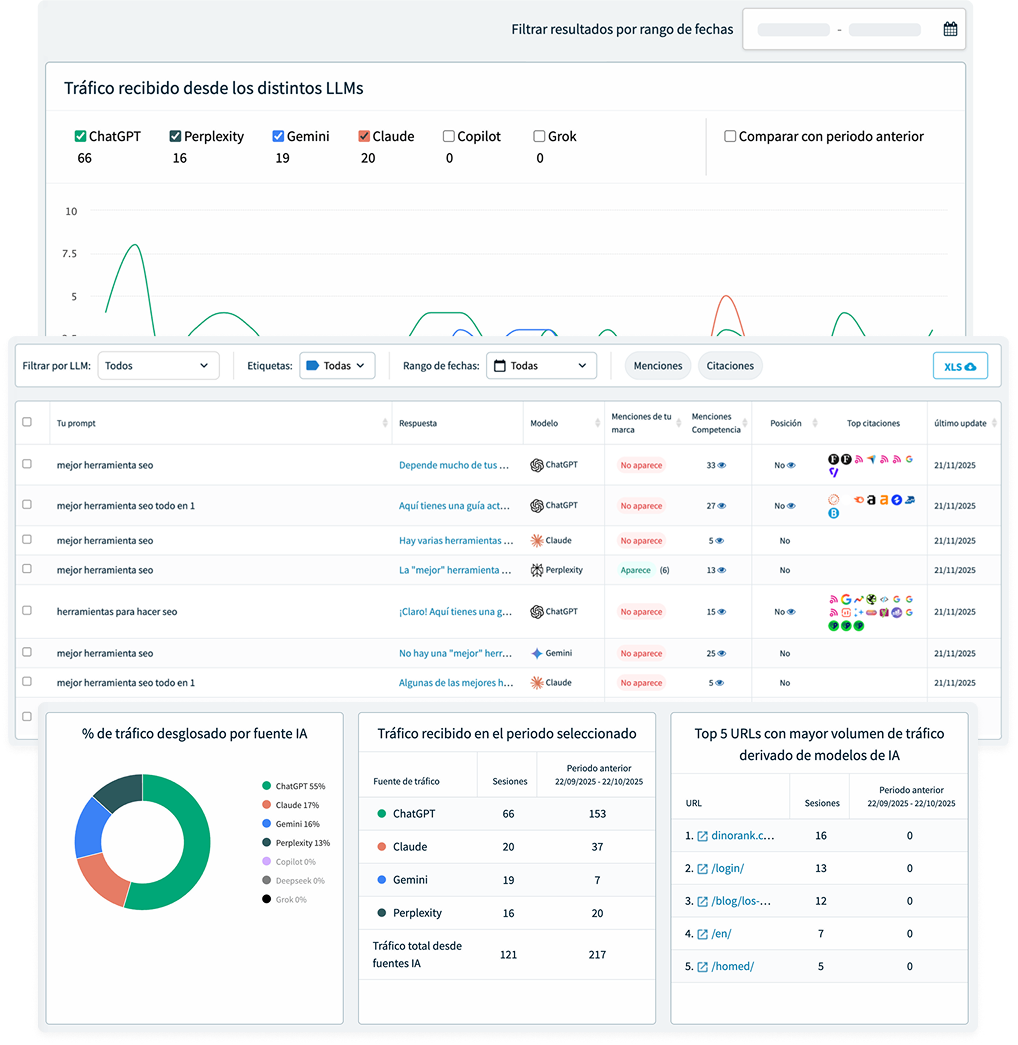Viewport: 1018px width, 1045px height.
Task: Enable Comparar con periodo anterior checkbox
Action: [730, 136]
